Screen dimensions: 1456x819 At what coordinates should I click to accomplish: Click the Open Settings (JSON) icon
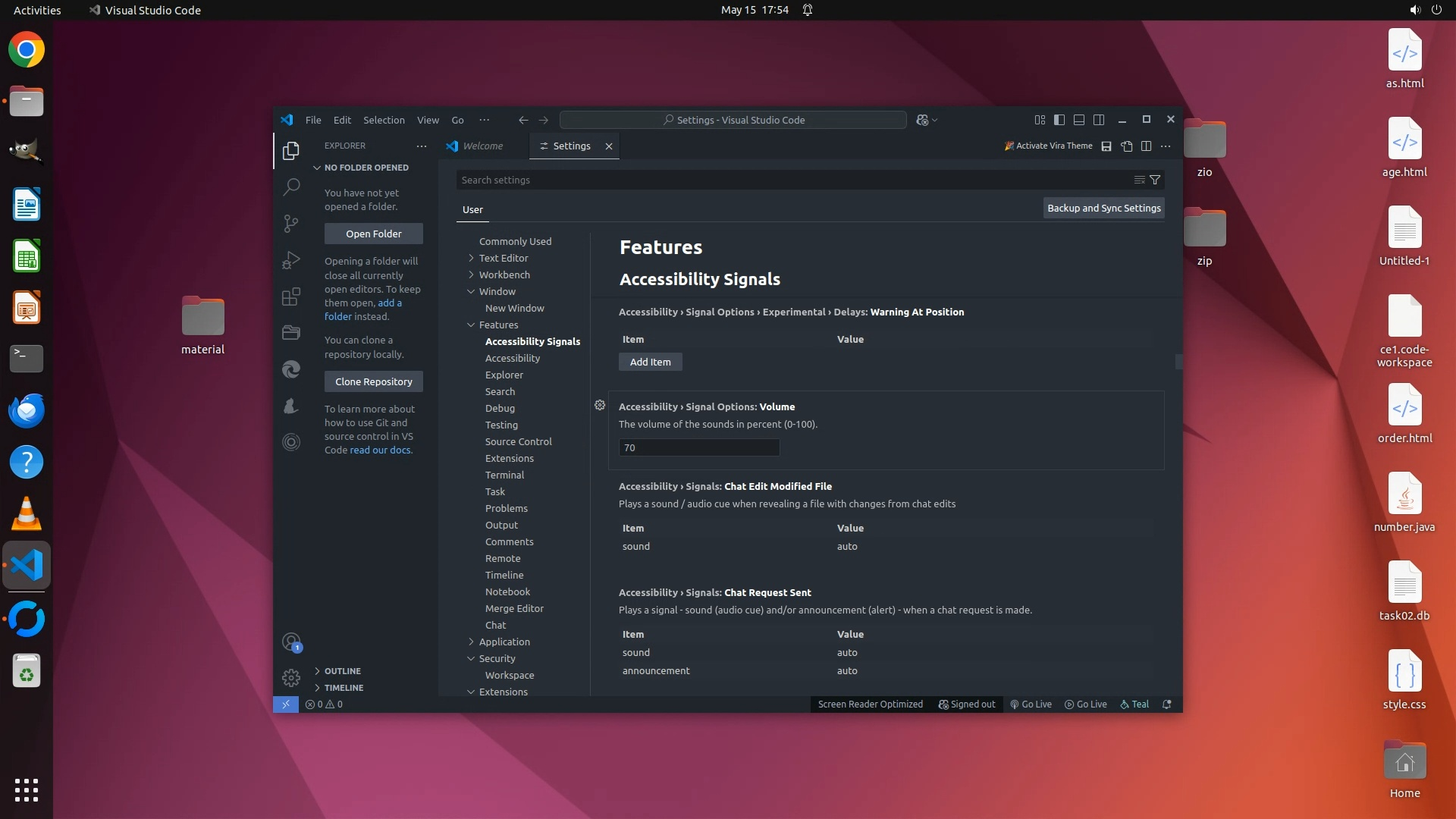1127,146
